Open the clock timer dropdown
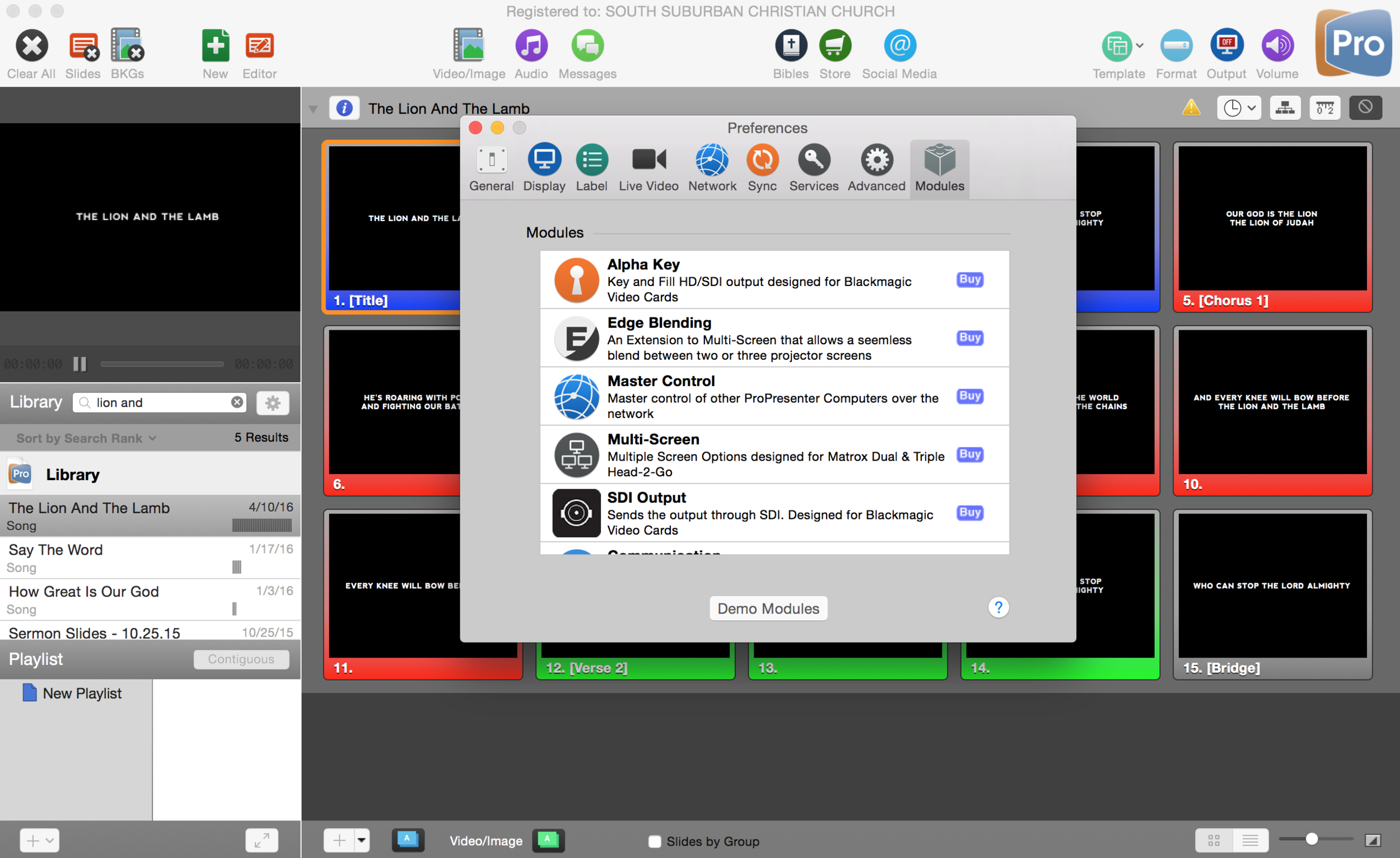 [x=1239, y=108]
